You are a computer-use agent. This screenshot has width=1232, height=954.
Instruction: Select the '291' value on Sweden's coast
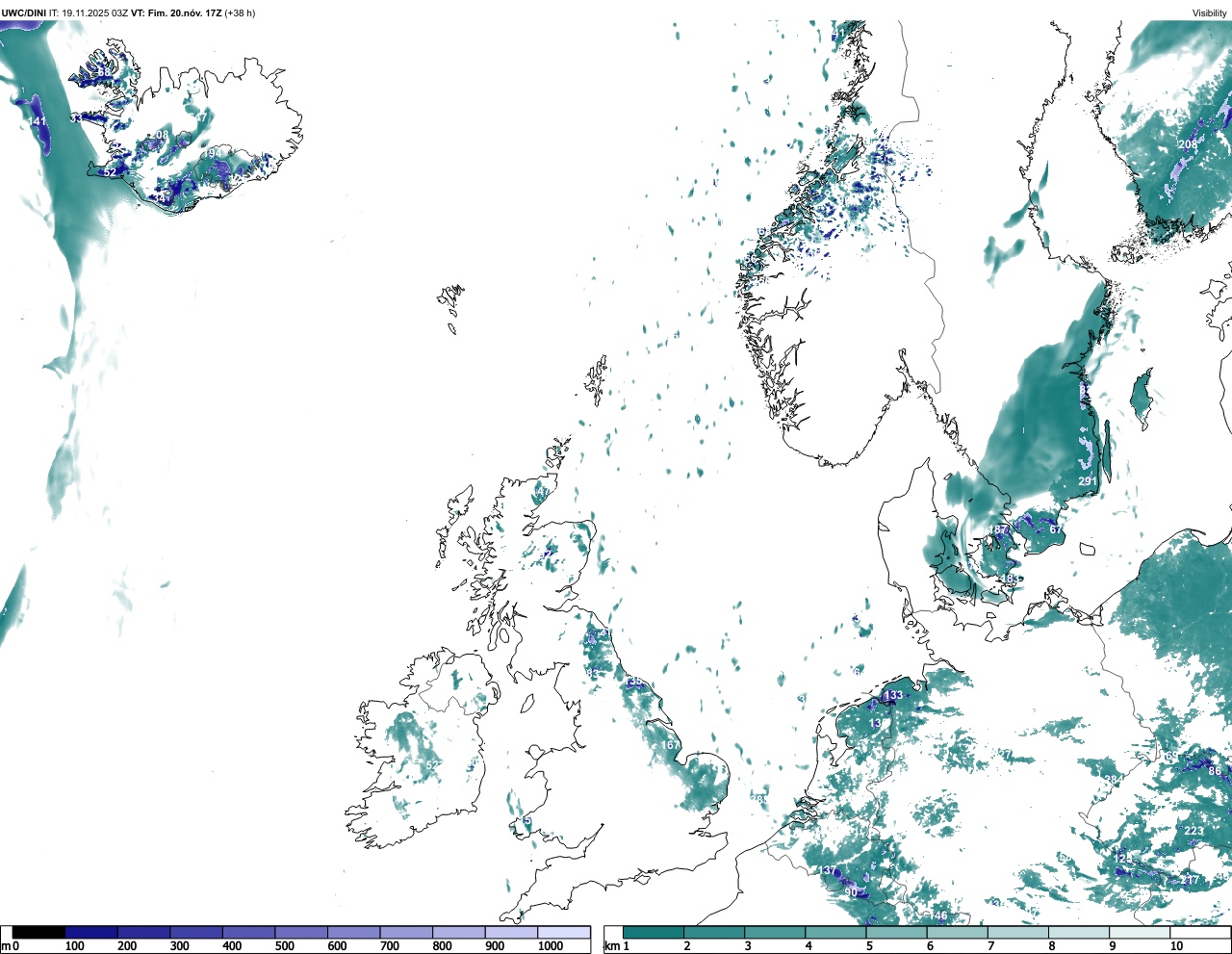point(1088,481)
